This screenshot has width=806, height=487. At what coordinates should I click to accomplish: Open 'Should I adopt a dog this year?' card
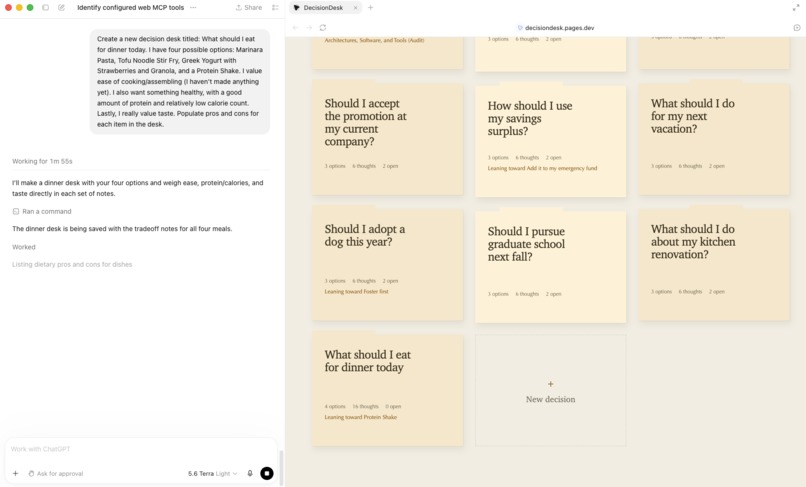(x=388, y=263)
